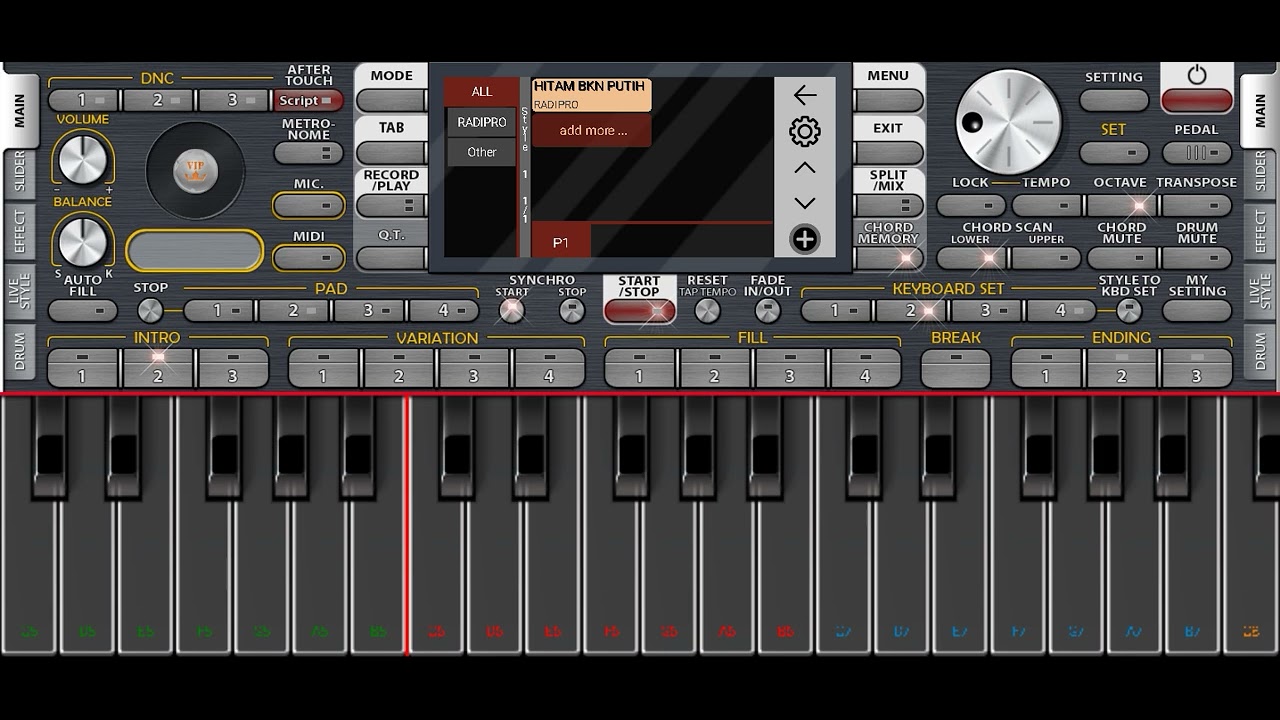Toggle DNC button 2
Viewport: 1280px width, 720px height.
point(159,100)
